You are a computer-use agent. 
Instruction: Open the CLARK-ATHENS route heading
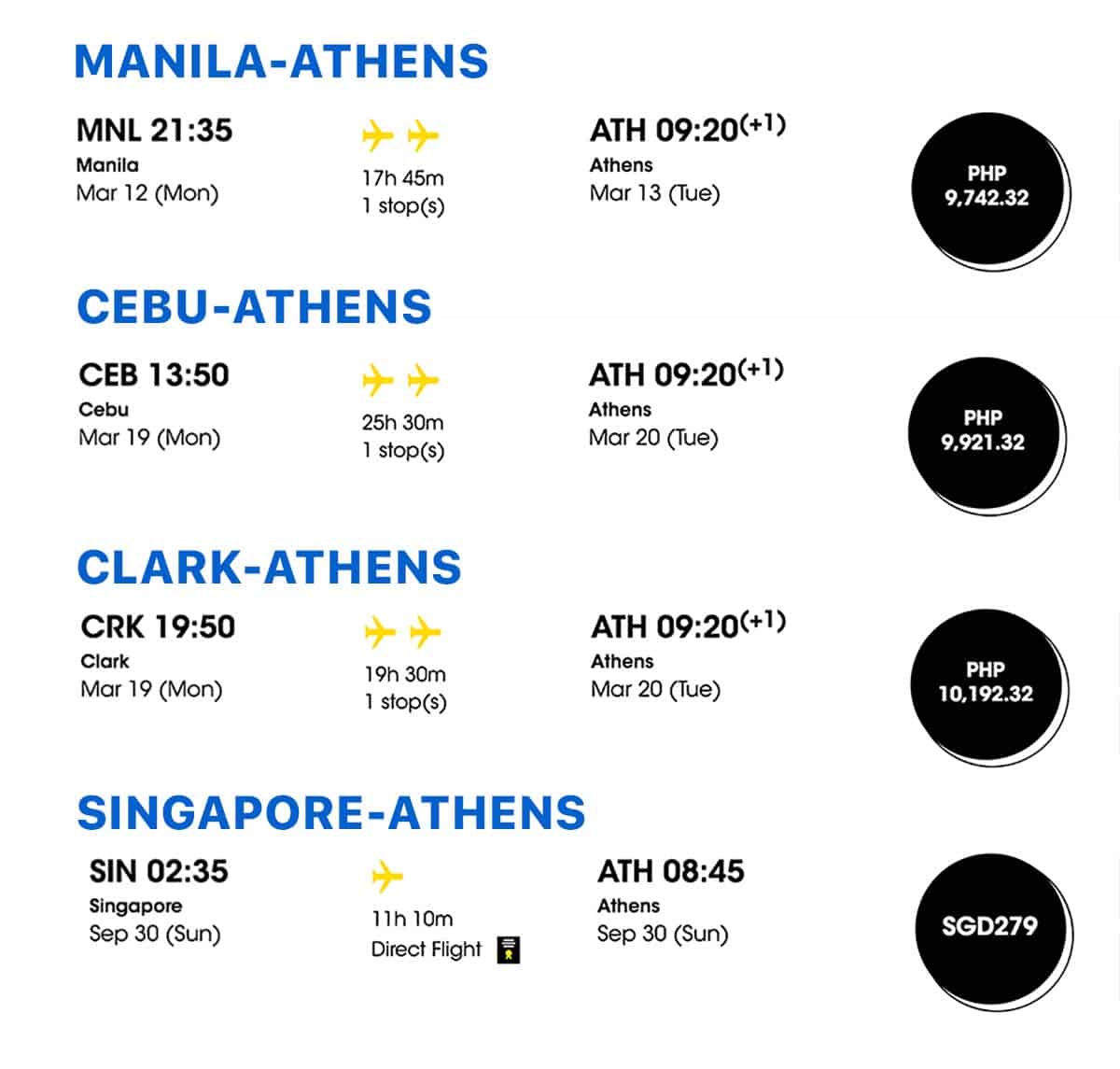point(269,568)
